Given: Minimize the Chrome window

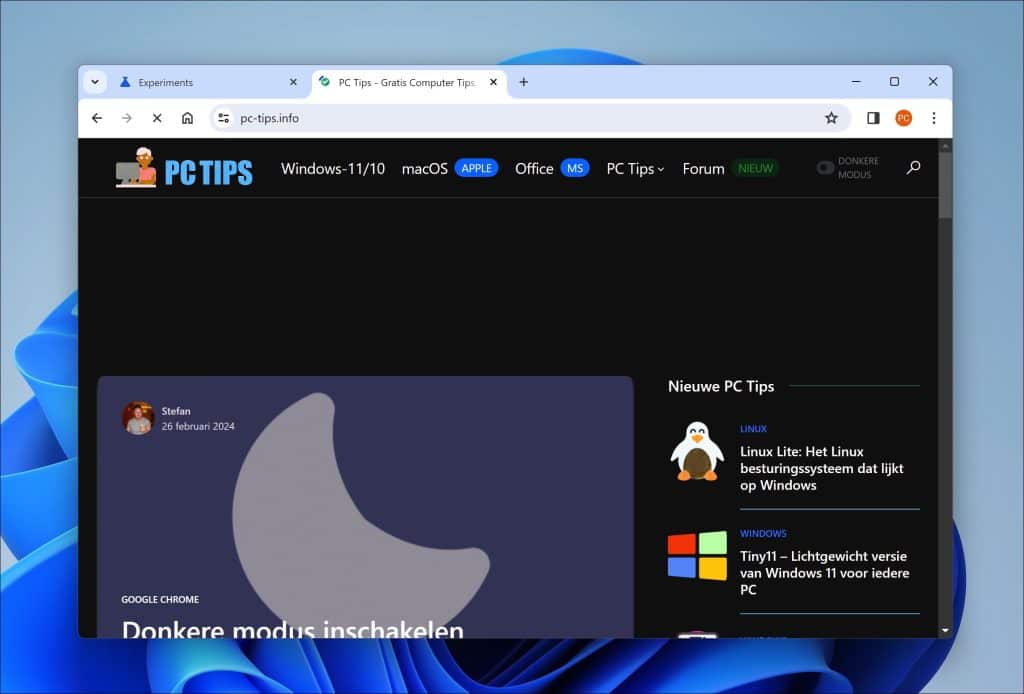Looking at the screenshot, I should (x=856, y=82).
